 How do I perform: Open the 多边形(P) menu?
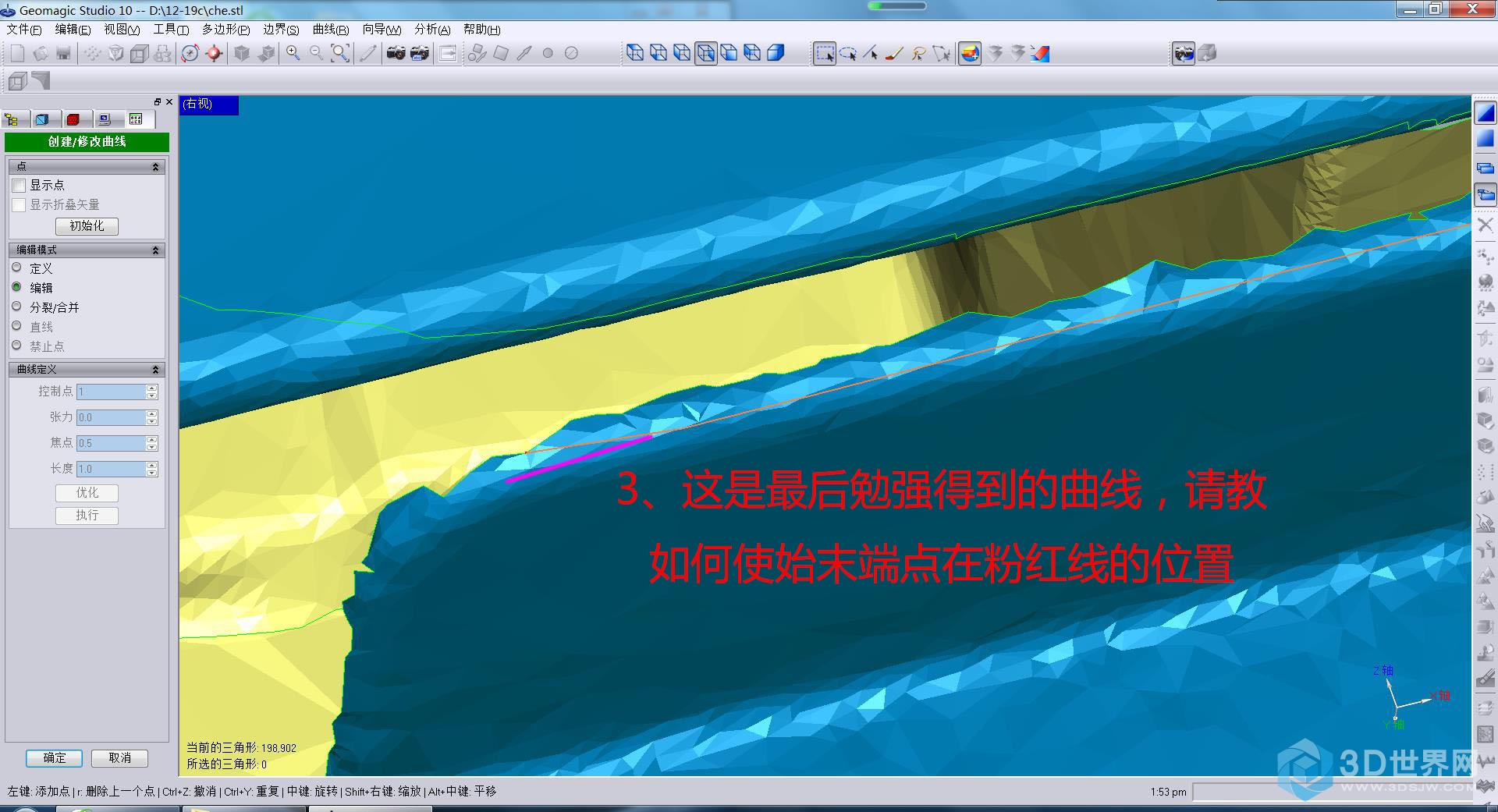coord(225,30)
